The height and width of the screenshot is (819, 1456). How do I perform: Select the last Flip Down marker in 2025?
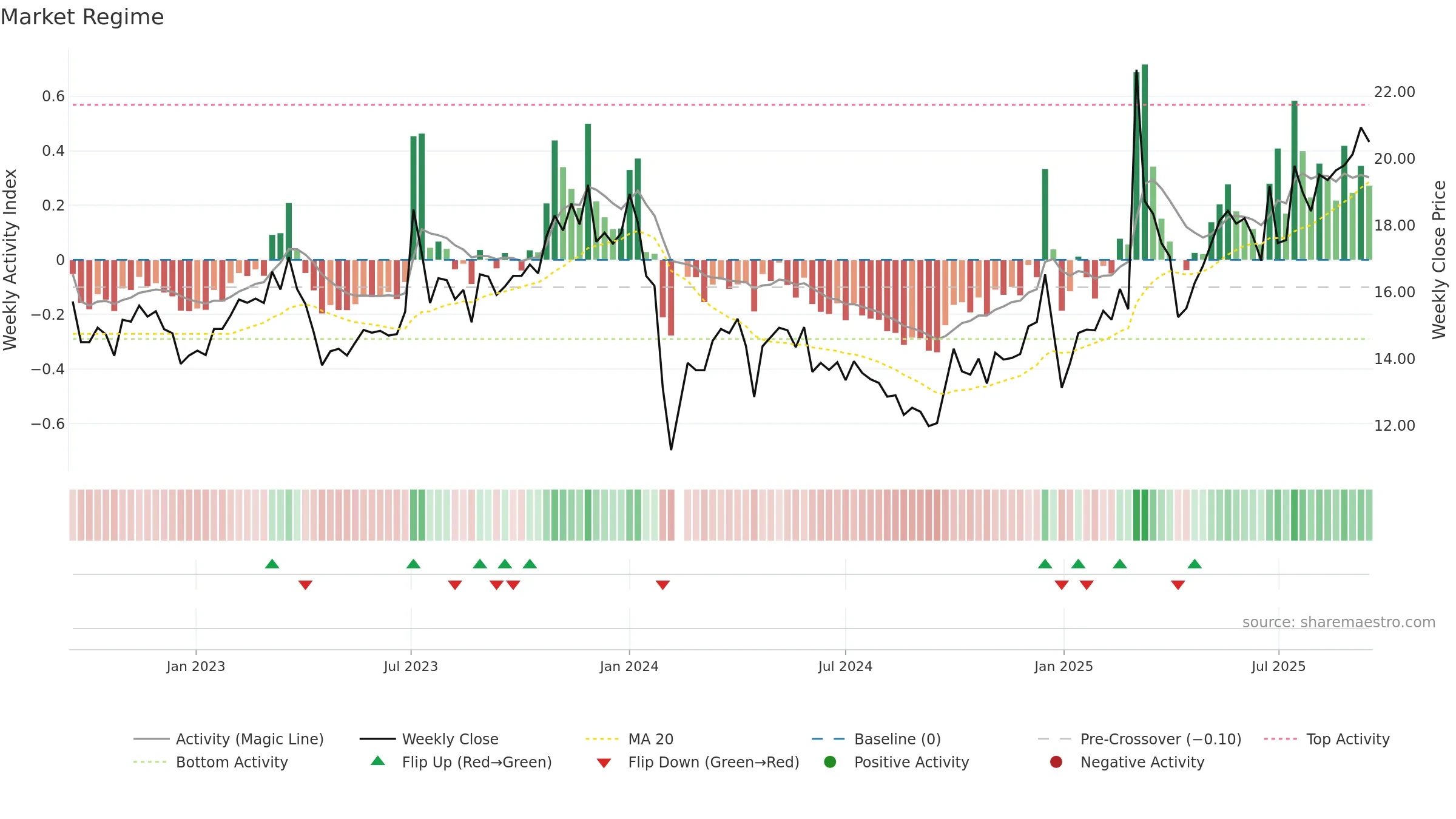(x=1178, y=585)
